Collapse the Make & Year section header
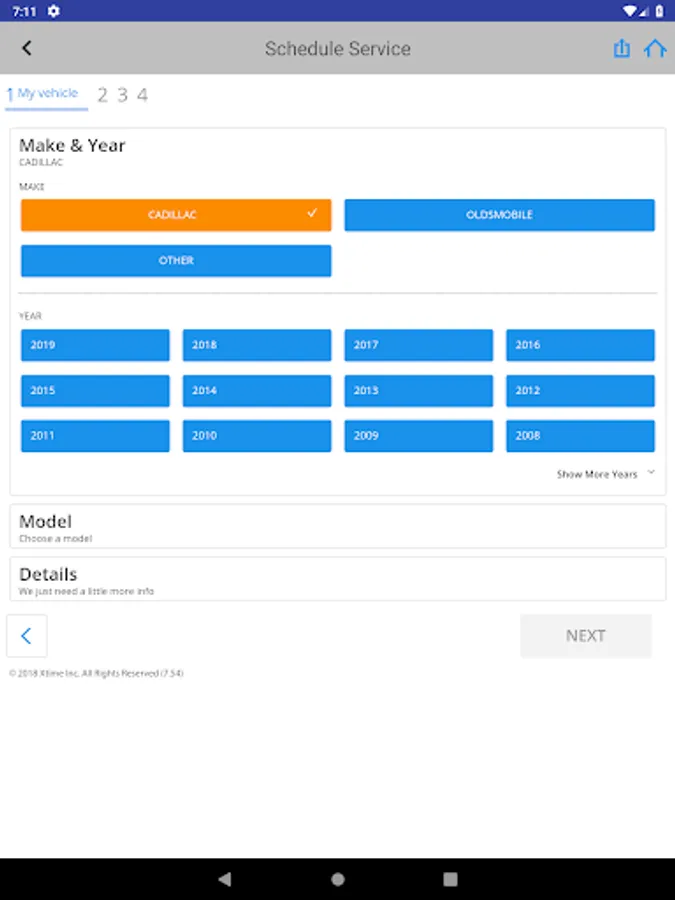This screenshot has width=675, height=900. [x=72, y=146]
